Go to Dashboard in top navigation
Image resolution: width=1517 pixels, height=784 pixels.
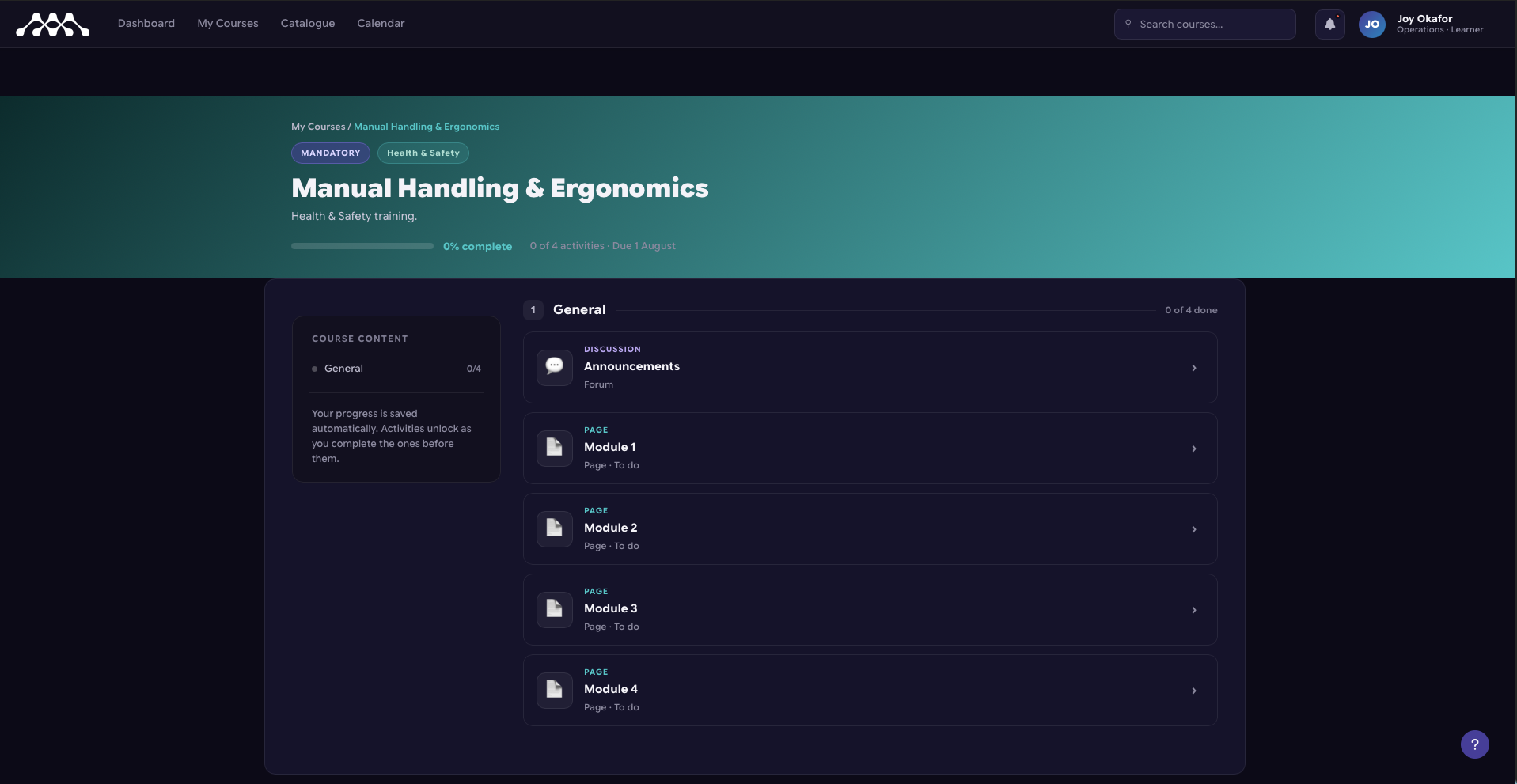click(x=146, y=24)
